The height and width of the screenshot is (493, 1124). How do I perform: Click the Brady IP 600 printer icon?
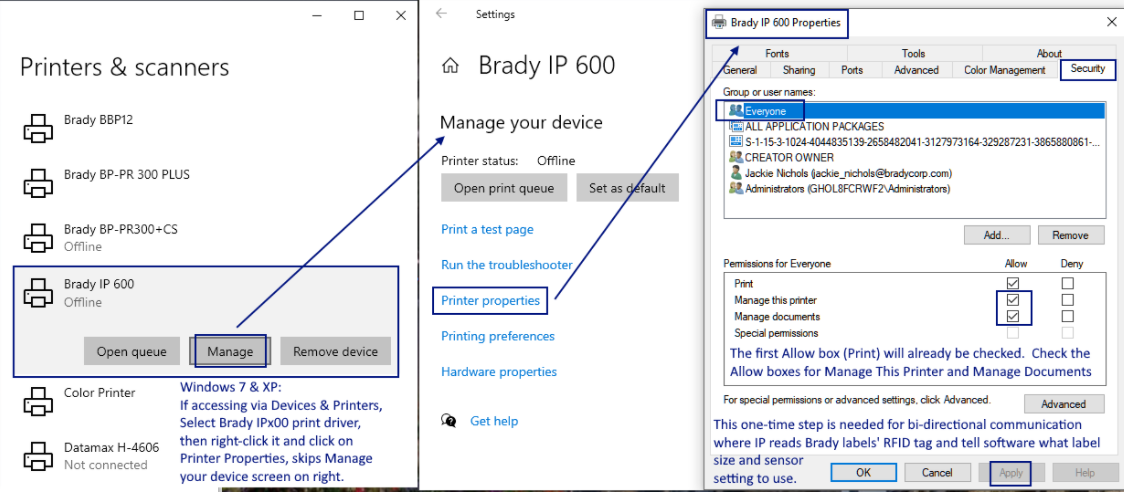(x=37, y=292)
